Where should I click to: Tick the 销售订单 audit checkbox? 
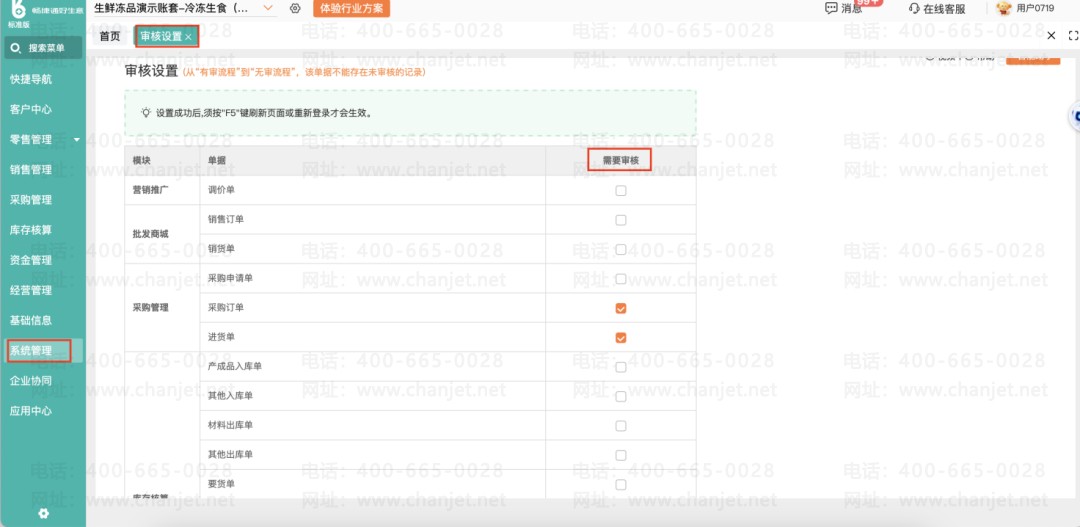pos(621,220)
